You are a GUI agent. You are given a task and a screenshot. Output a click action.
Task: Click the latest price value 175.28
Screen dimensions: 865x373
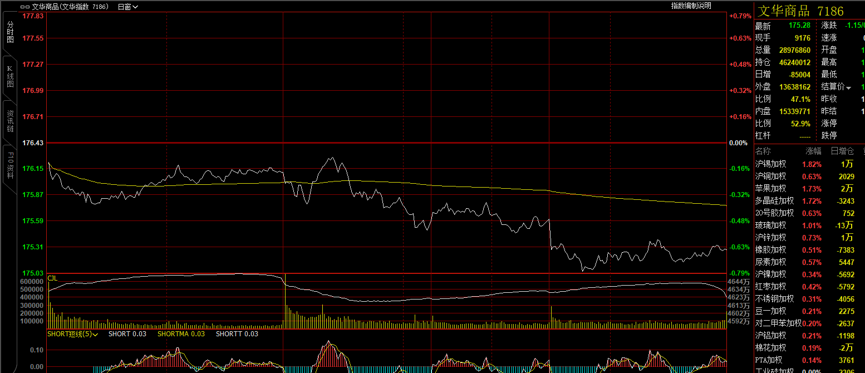pyautogui.click(x=799, y=26)
